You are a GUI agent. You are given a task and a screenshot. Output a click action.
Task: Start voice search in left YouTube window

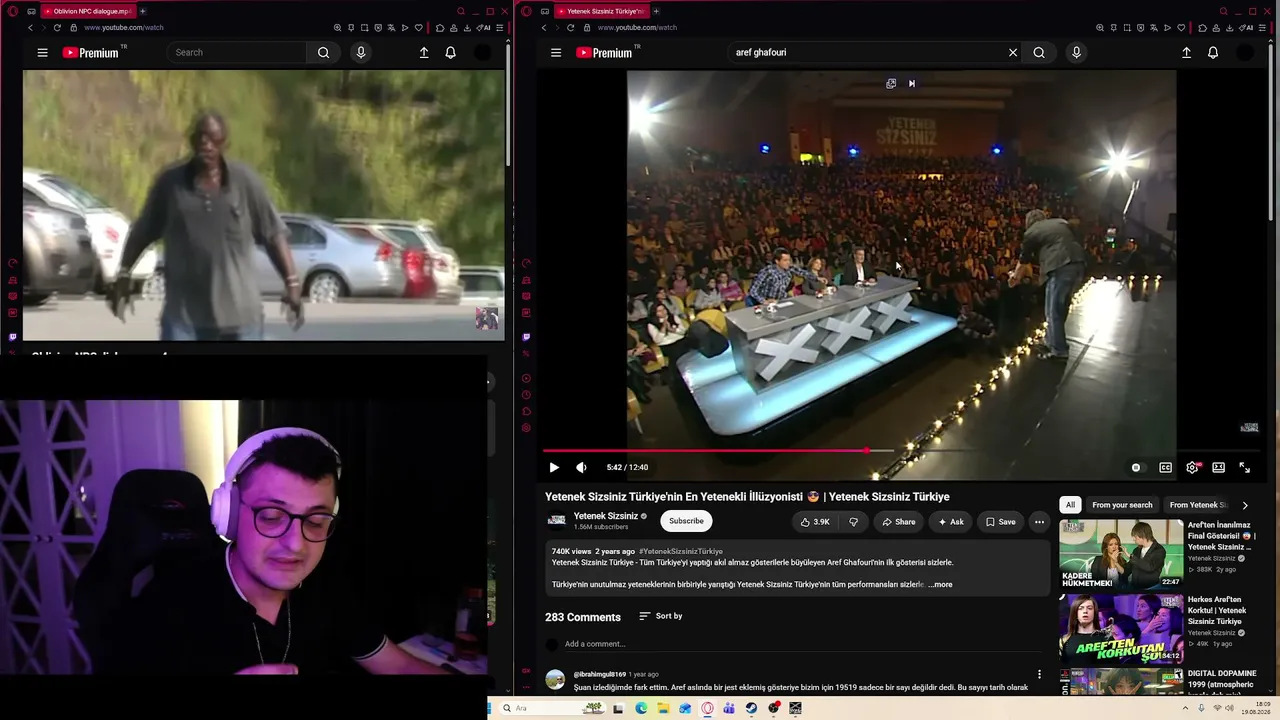click(x=361, y=53)
